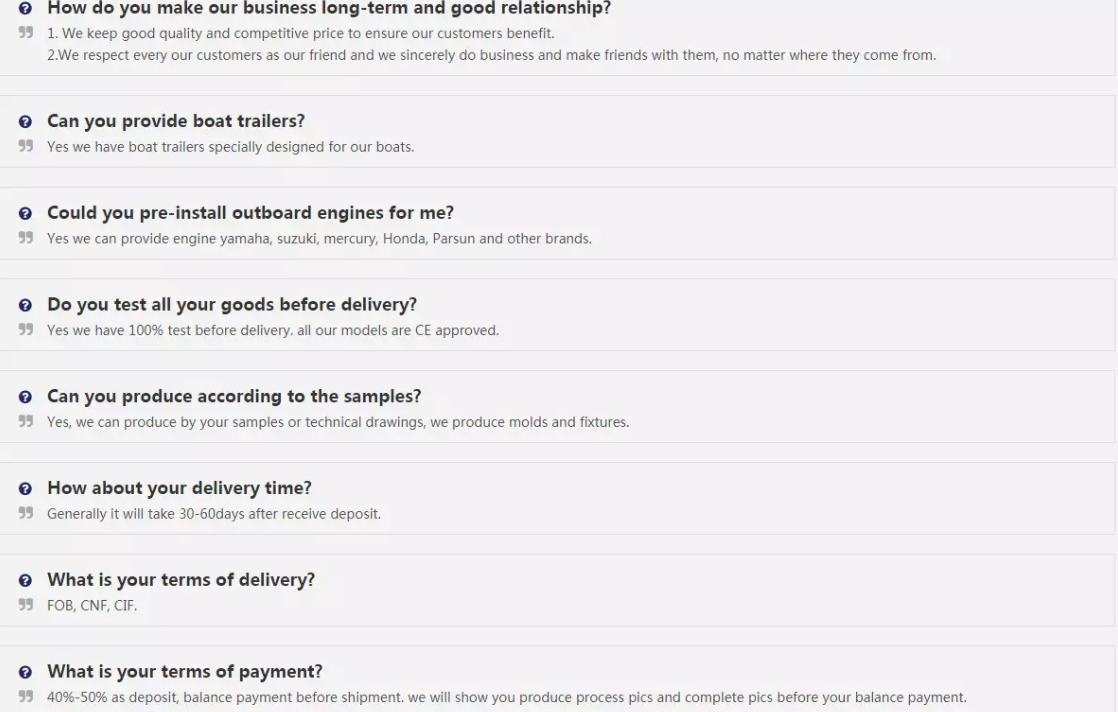Click quote icon beside 30-60days delivery answer

[x=26, y=514]
